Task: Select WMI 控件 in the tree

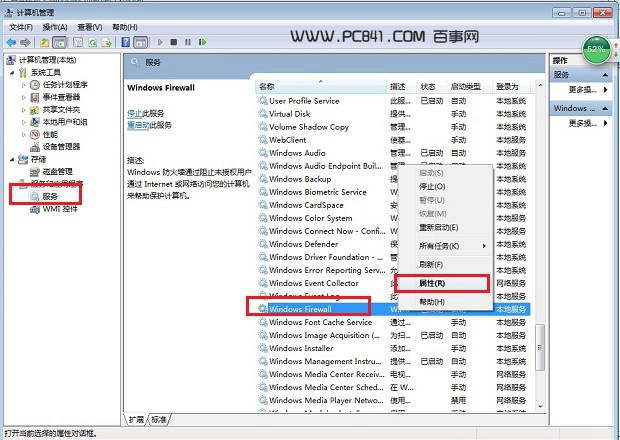Action: [x=60, y=209]
